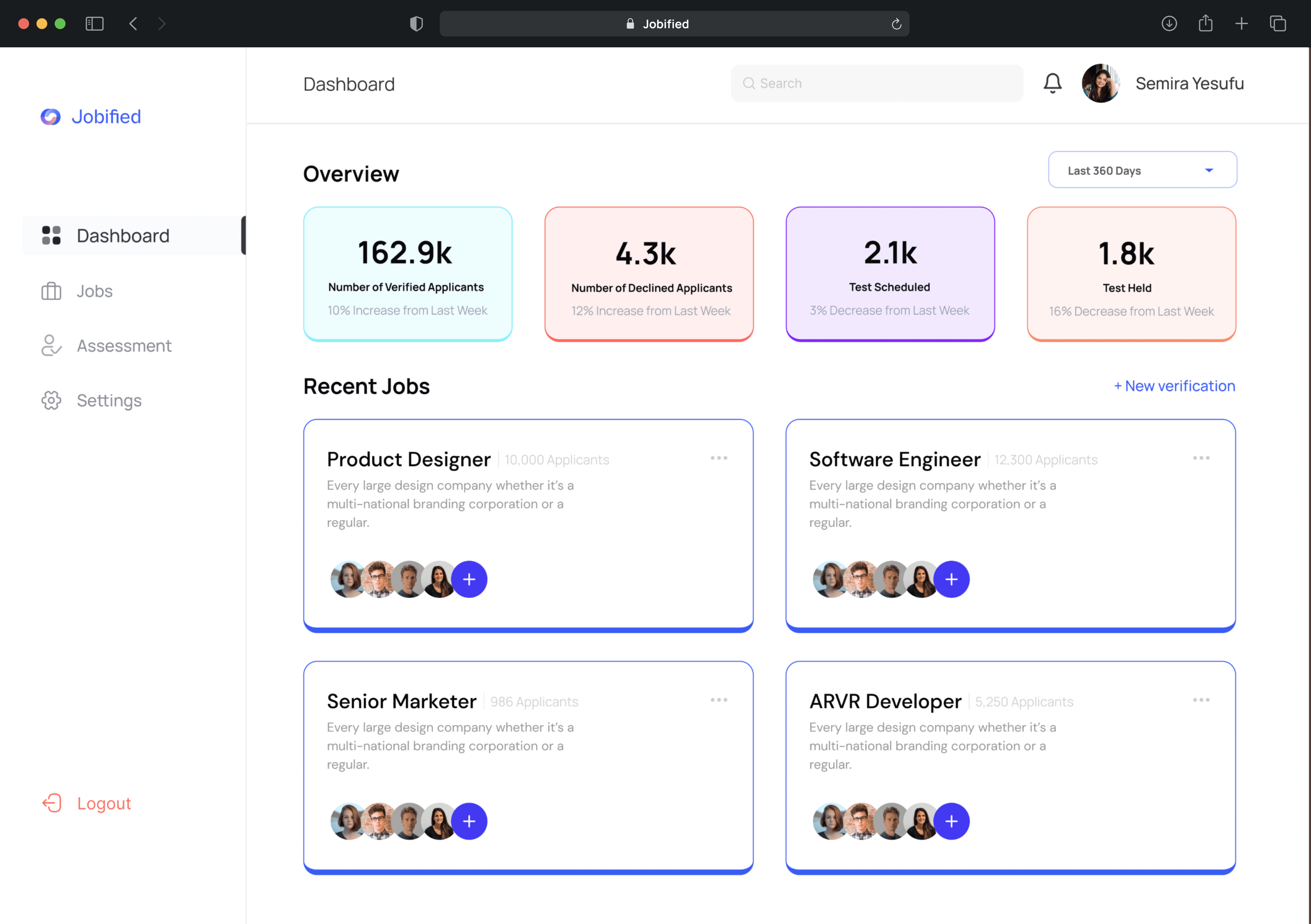Click '10% Increase from Last Week' text
The image size is (1311, 924).
point(407,310)
